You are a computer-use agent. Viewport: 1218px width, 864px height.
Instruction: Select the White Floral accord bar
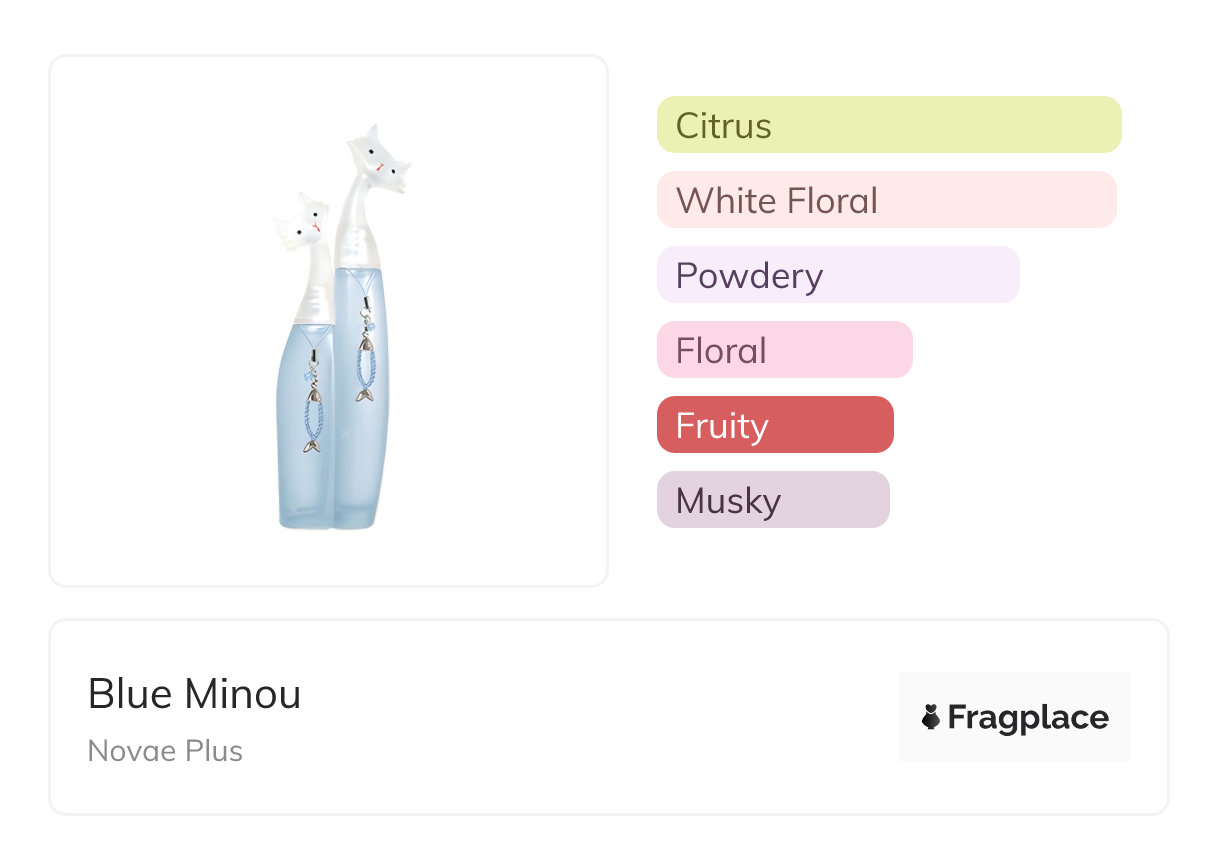886,200
